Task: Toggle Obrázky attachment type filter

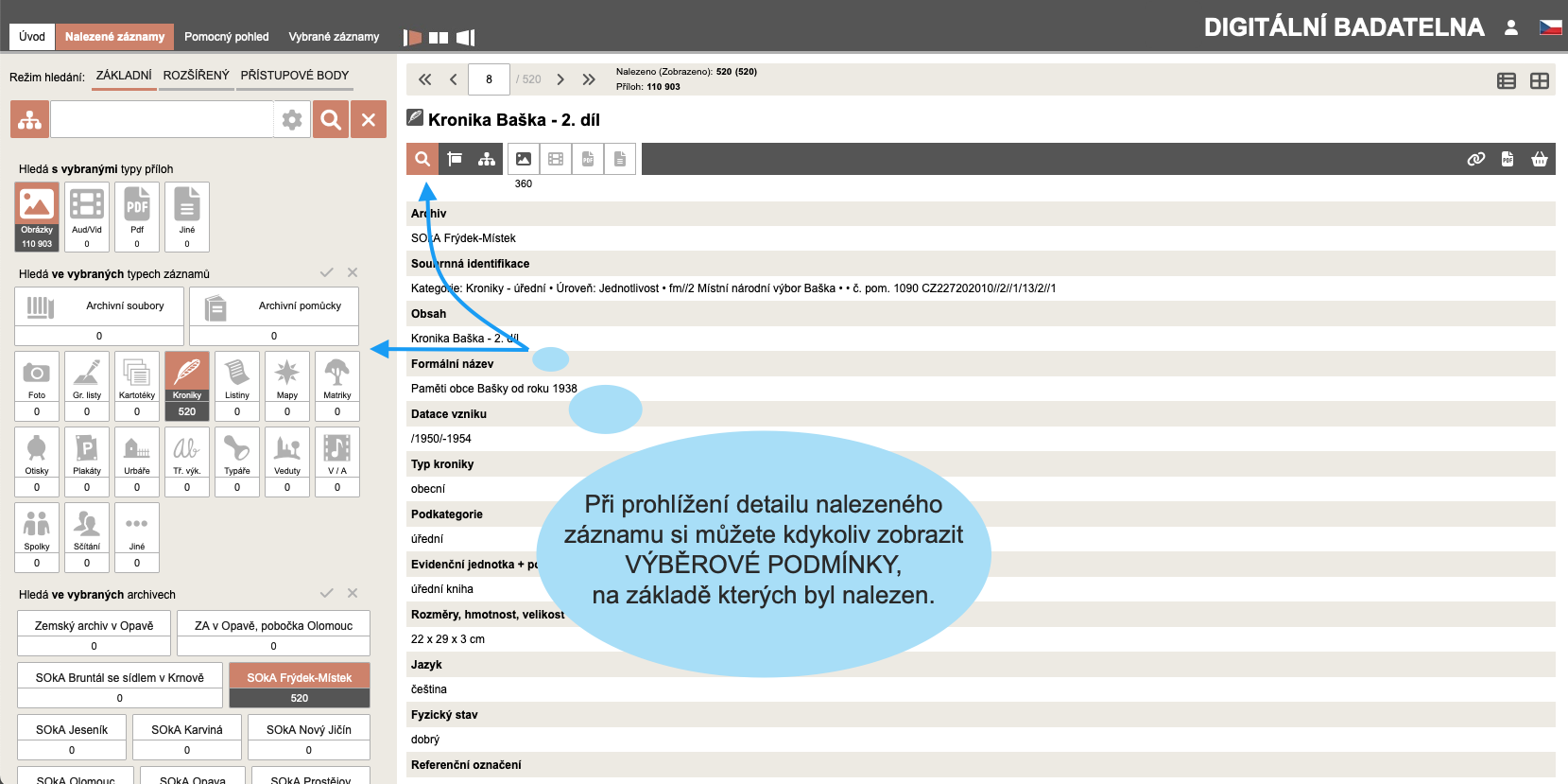Action: pyautogui.click(x=37, y=217)
